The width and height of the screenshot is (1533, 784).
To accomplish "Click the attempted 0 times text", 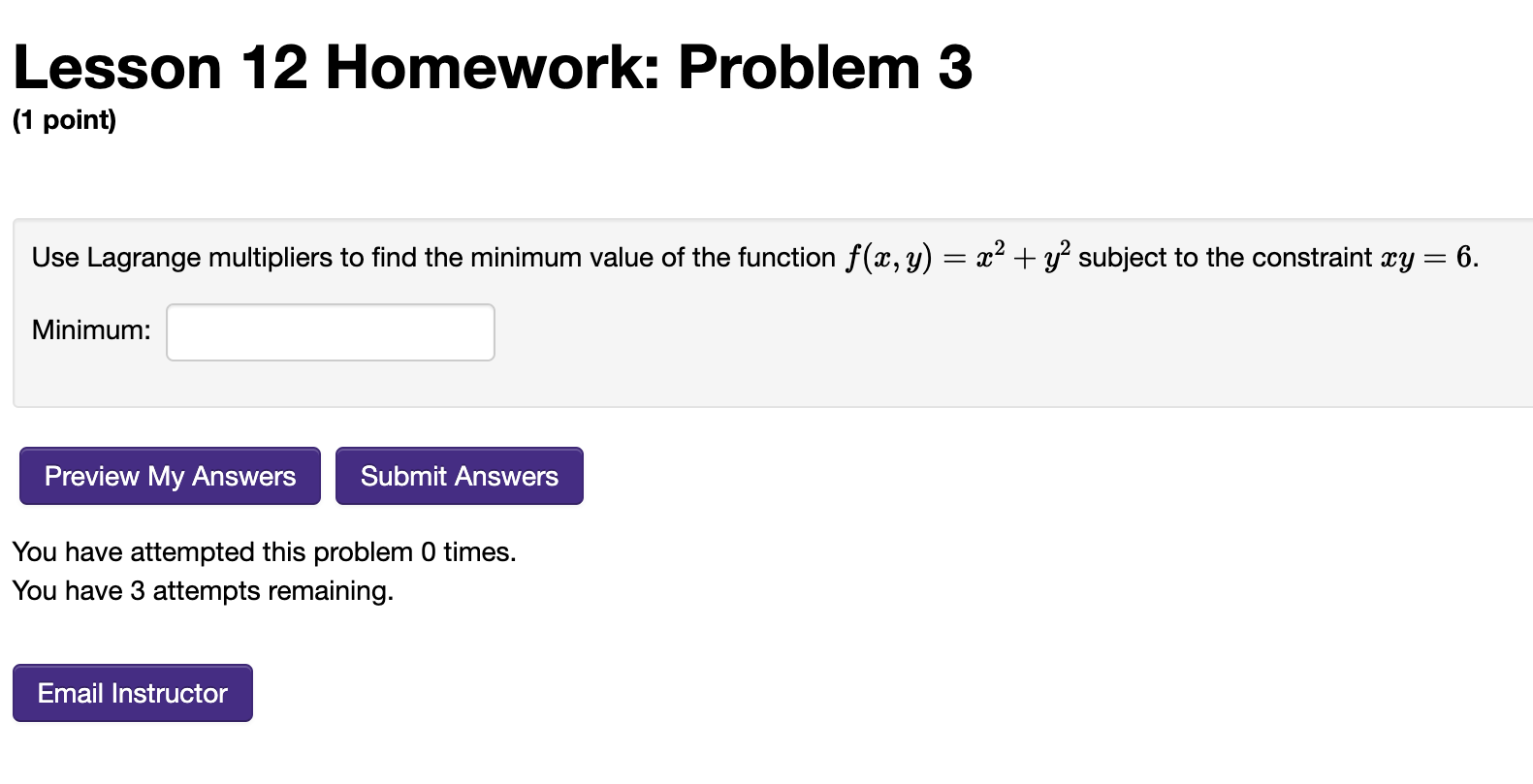I will tap(264, 551).
